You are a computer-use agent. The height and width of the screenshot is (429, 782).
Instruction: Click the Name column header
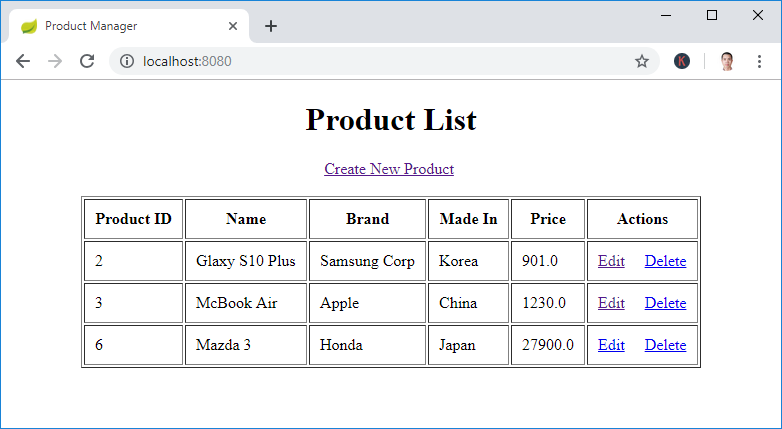[246, 219]
